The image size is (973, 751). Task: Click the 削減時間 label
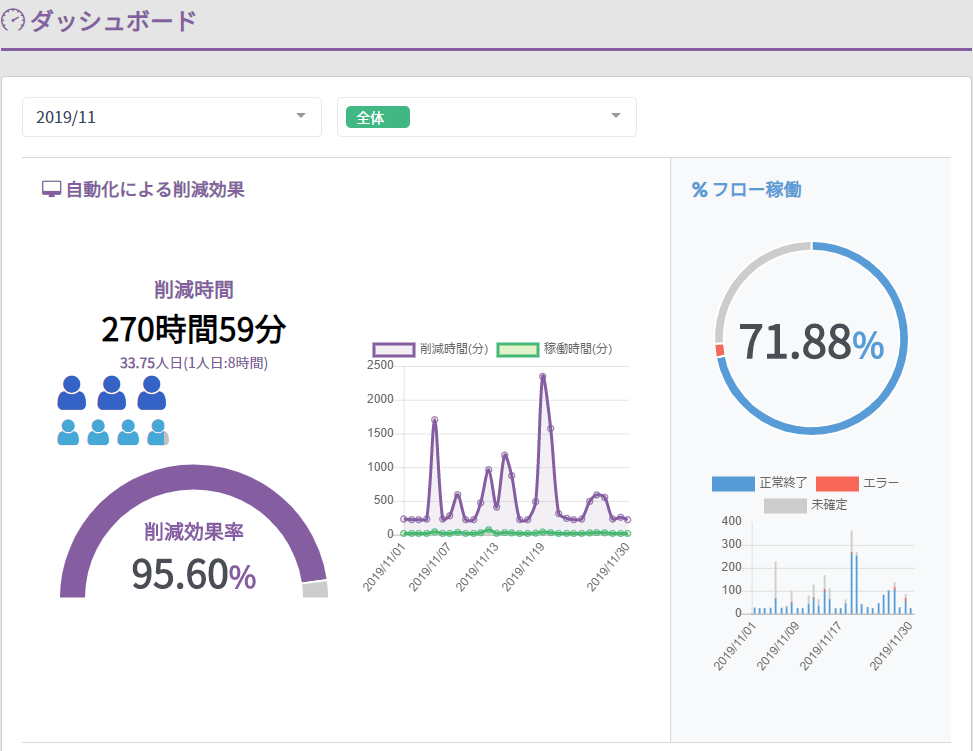click(194, 290)
